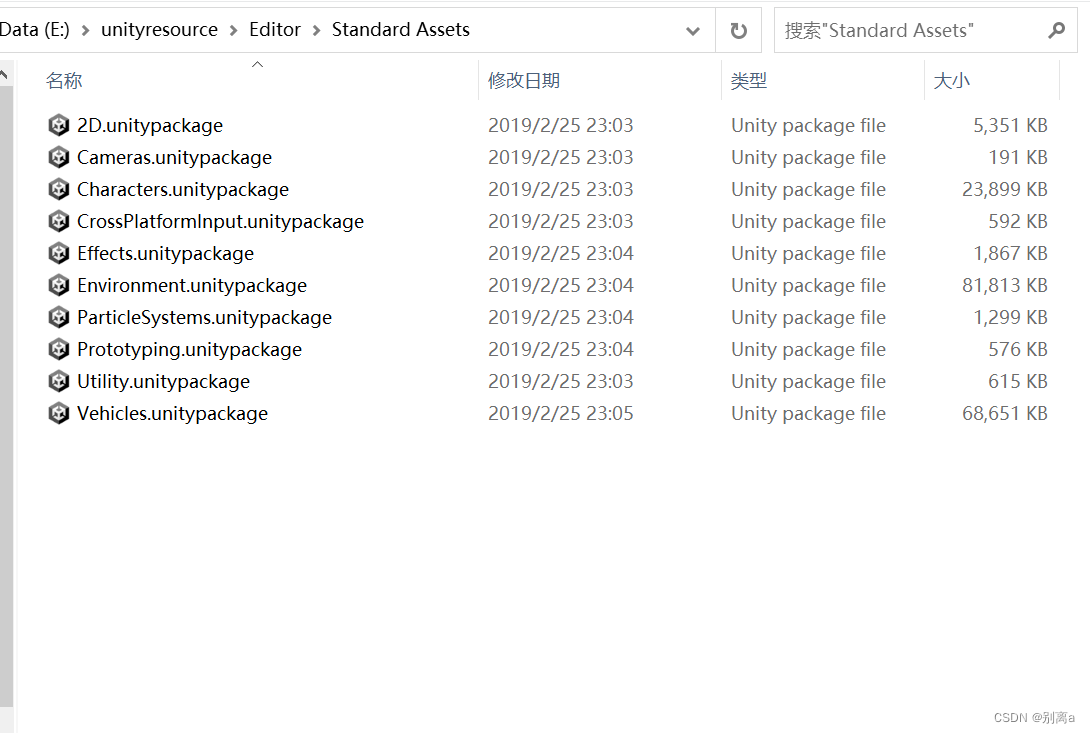This screenshot has height=733, width=1090.
Task: Click the Vehicles.unitypackage cube icon
Action: (x=58, y=413)
